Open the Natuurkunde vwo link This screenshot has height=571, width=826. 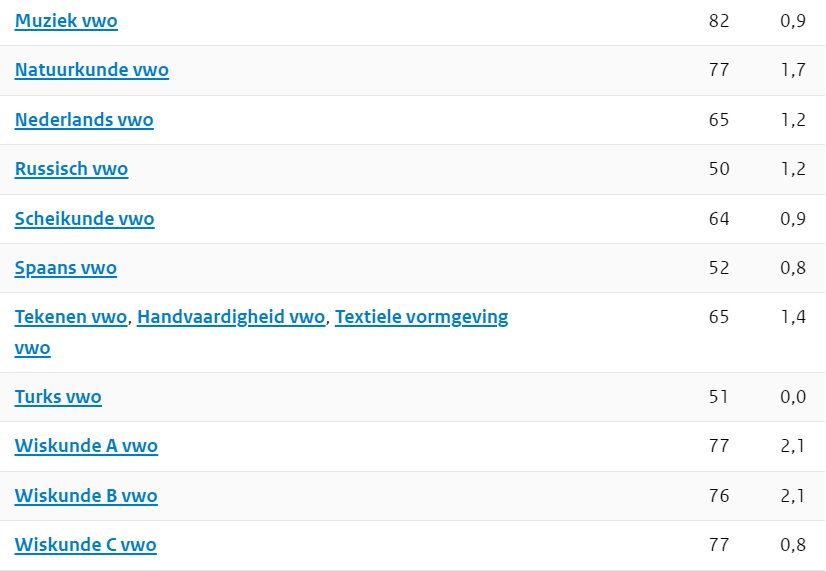pyautogui.click(x=92, y=70)
